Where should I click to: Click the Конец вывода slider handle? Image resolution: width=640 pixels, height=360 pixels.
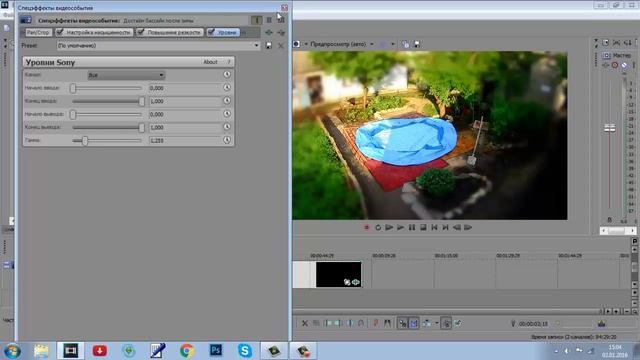(142, 127)
